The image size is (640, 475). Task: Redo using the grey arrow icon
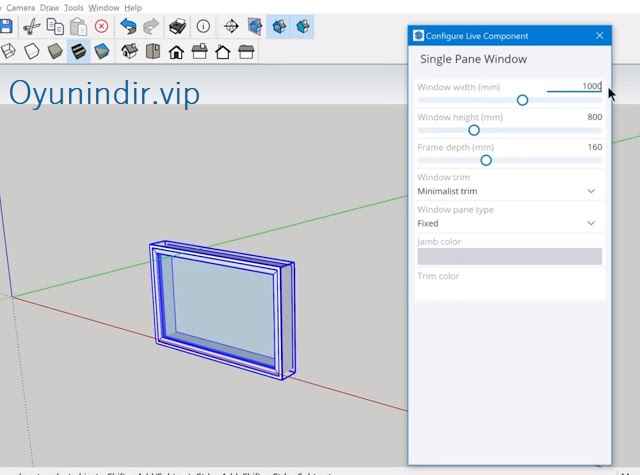point(151,27)
